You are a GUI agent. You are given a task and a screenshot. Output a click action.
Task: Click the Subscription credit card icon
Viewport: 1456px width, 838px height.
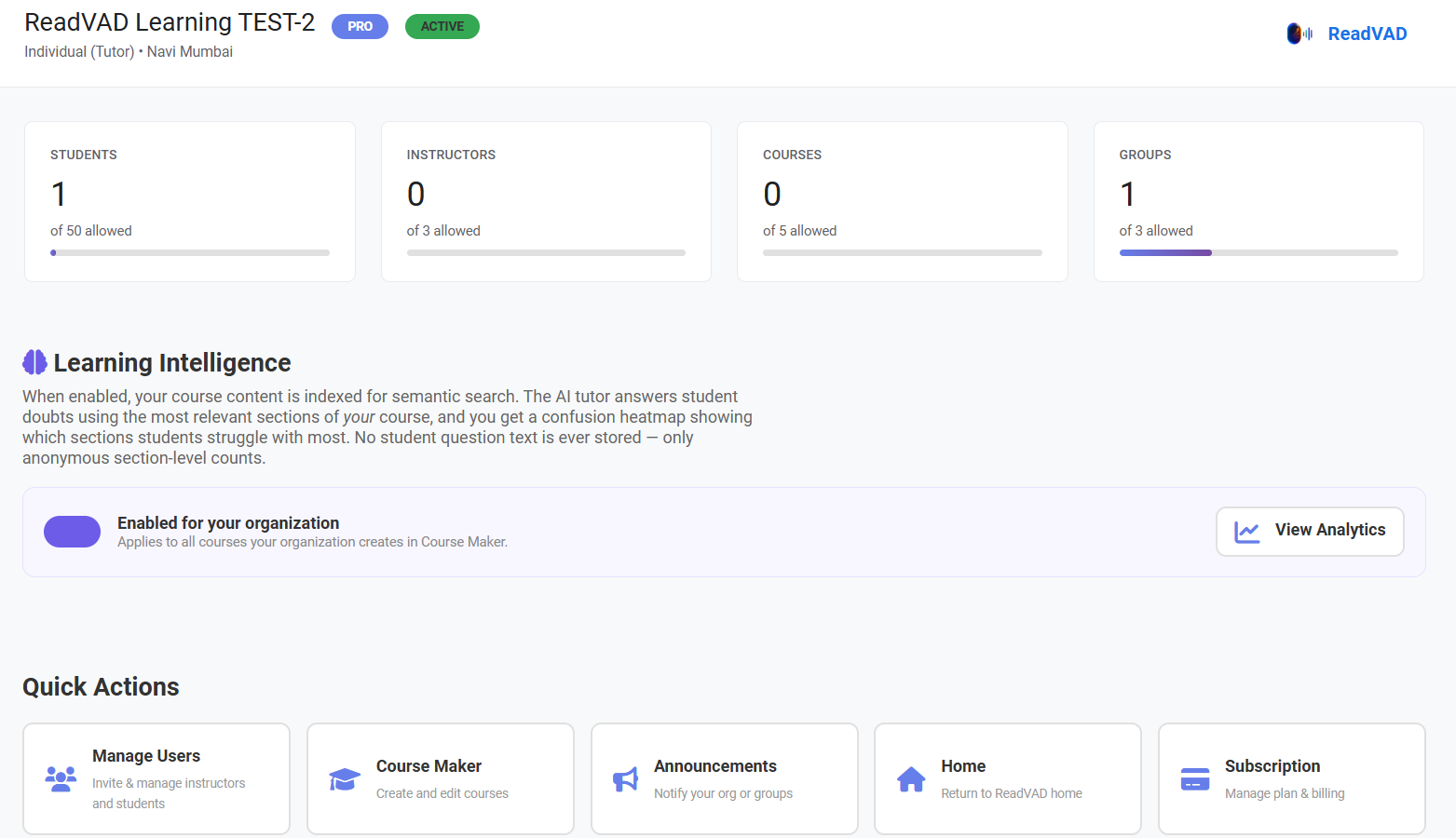pyautogui.click(x=1195, y=779)
